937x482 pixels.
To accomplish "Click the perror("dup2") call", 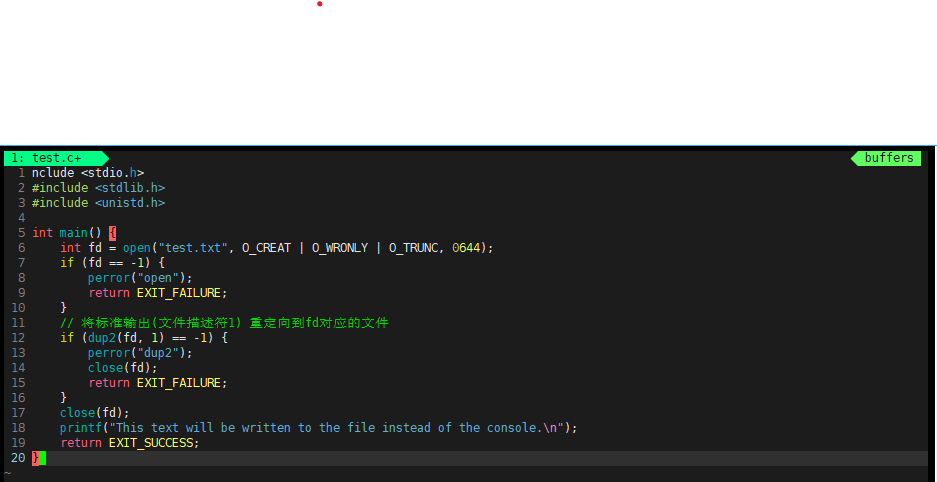I will 140,353.
